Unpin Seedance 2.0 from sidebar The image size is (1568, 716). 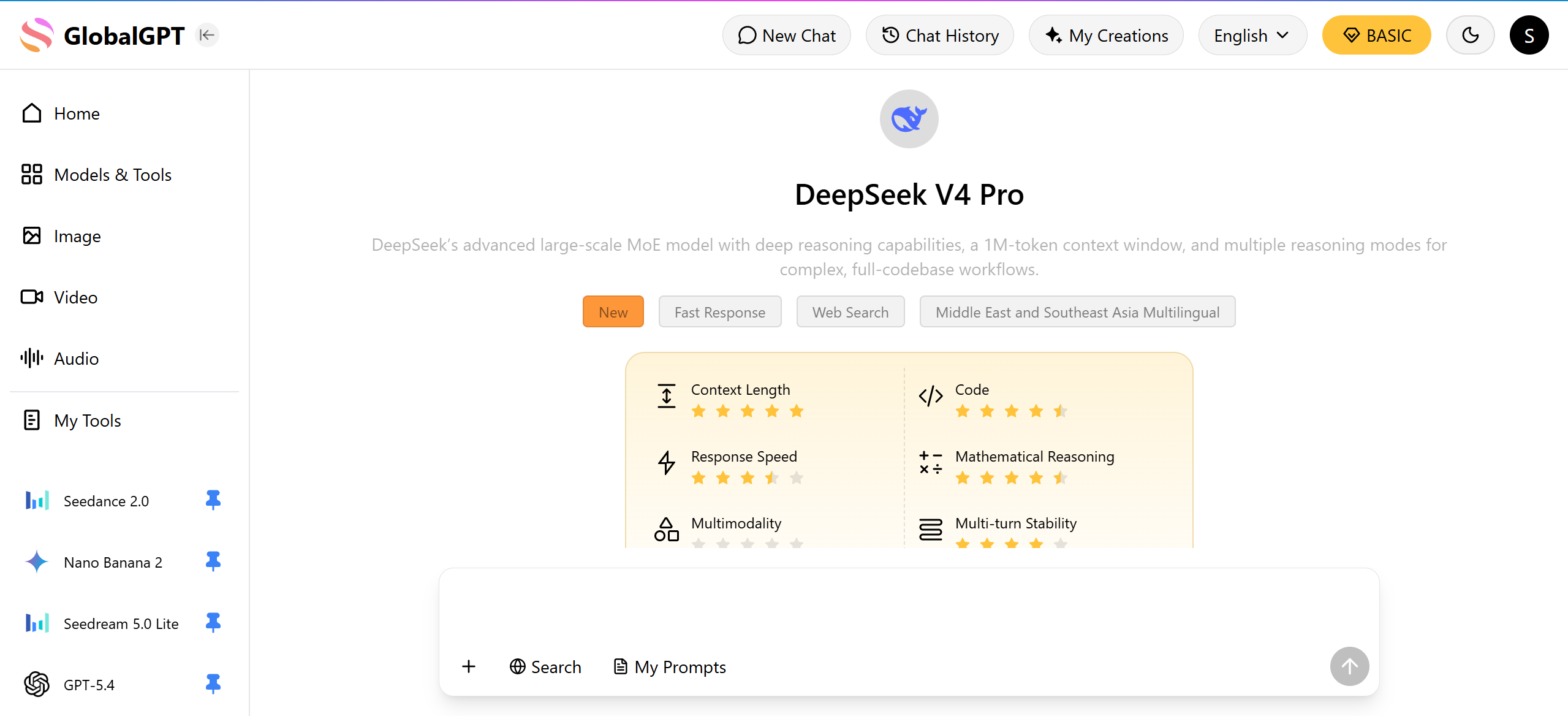213,500
